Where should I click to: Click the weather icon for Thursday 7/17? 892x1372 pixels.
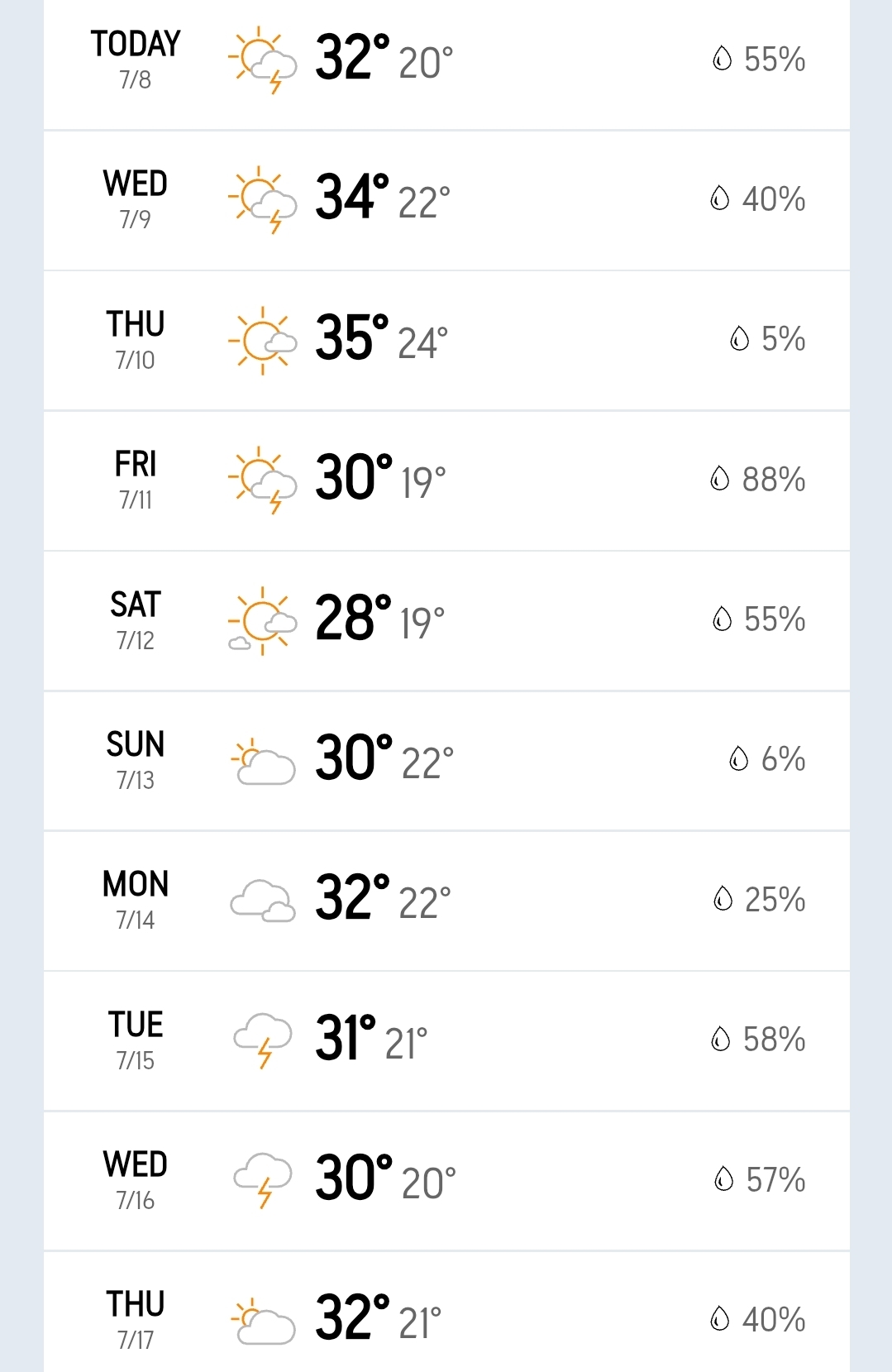point(263,1321)
